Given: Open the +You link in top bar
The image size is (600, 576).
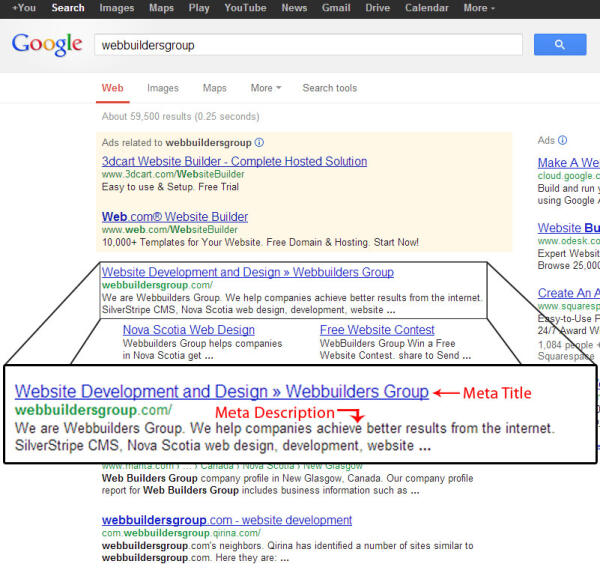Looking at the screenshot, I should pos(24,8).
